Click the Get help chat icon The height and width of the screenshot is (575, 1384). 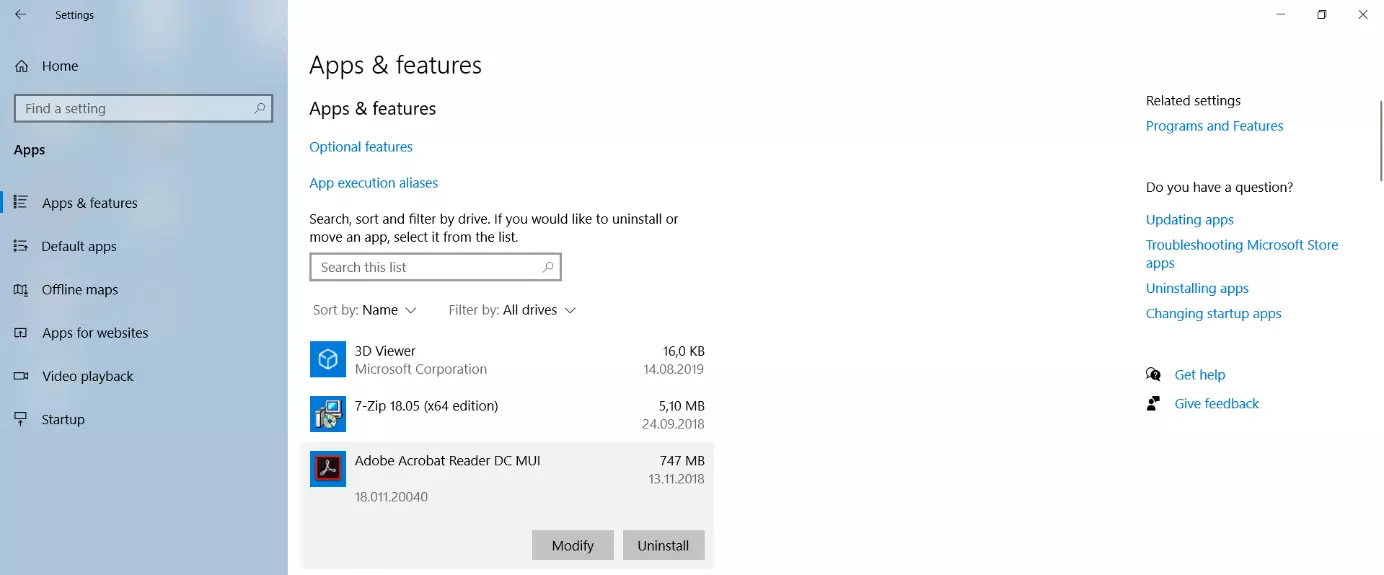point(1154,375)
